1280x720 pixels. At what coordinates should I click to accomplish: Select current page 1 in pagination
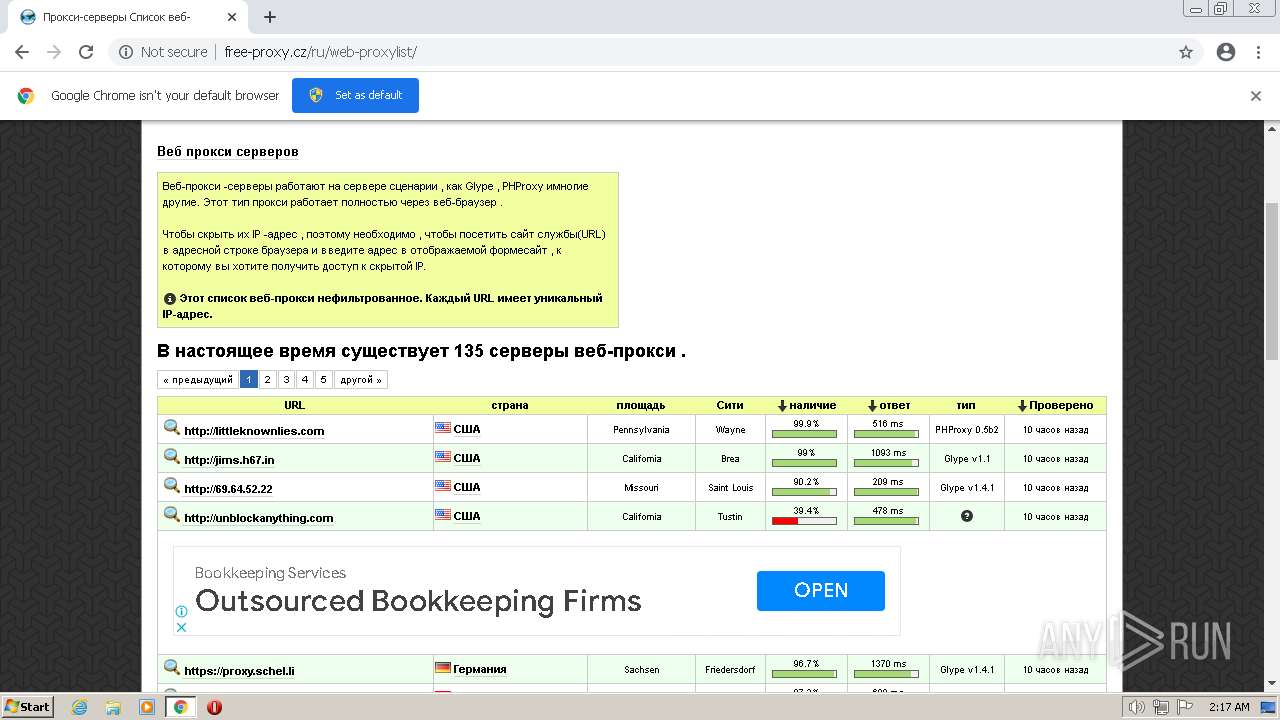tap(249, 379)
